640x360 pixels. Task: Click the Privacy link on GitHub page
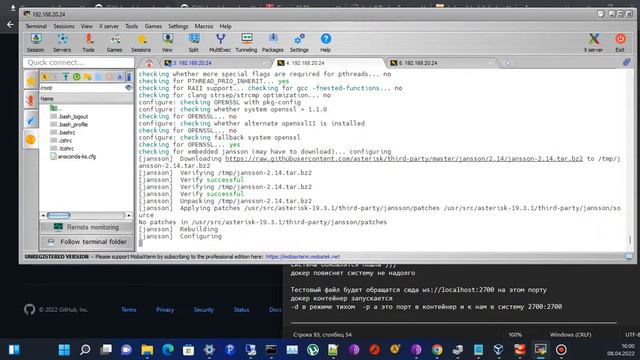[x=165, y=310]
